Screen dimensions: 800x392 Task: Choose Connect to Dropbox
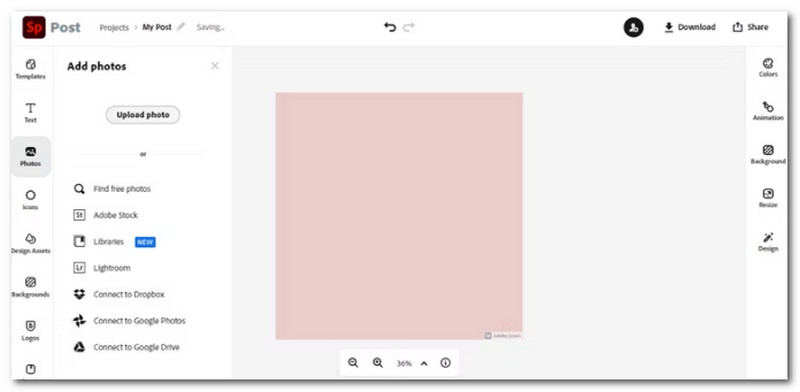[x=119, y=295]
